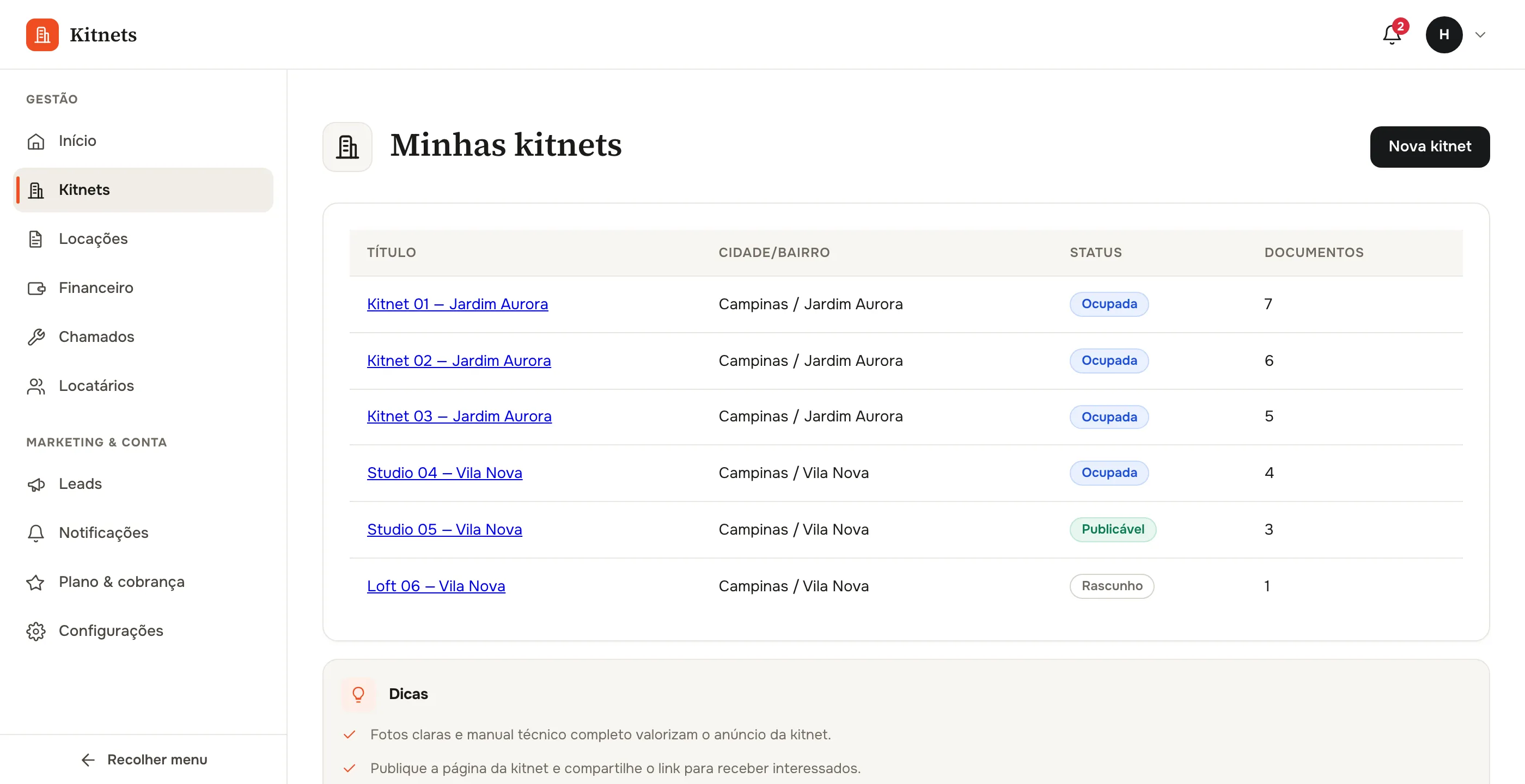Image resolution: width=1525 pixels, height=784 pixels.
Task: Click the Rascunho status badge
Action: click(1111, 586)
